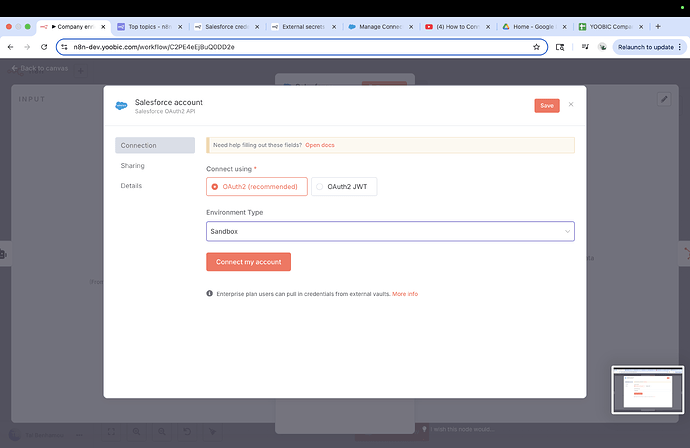Switch to YOOBIC Company tab
The width and height of the screenshot is (690, 448).
pos(610,27)
